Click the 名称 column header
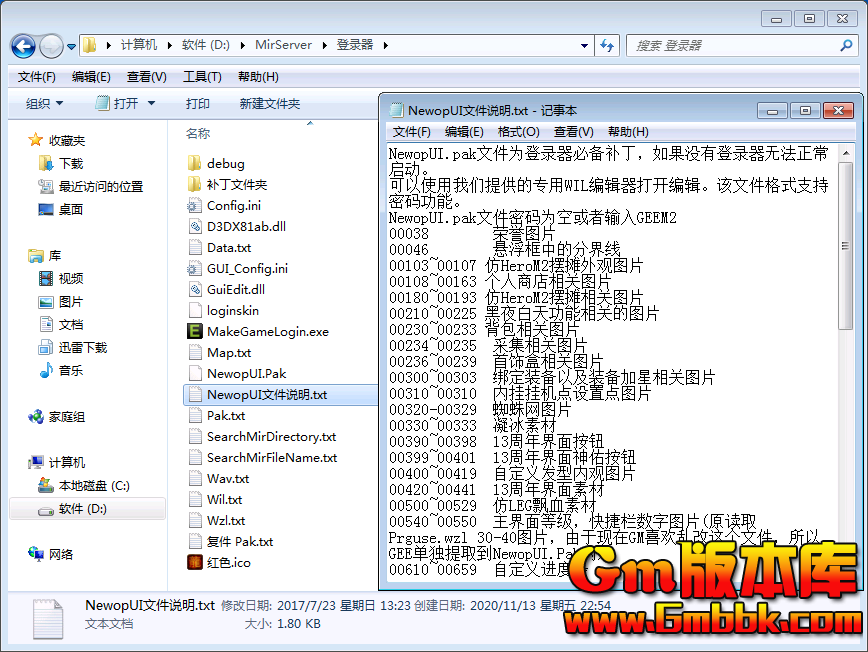The image size is (868, 652). [x=198, y=134]
